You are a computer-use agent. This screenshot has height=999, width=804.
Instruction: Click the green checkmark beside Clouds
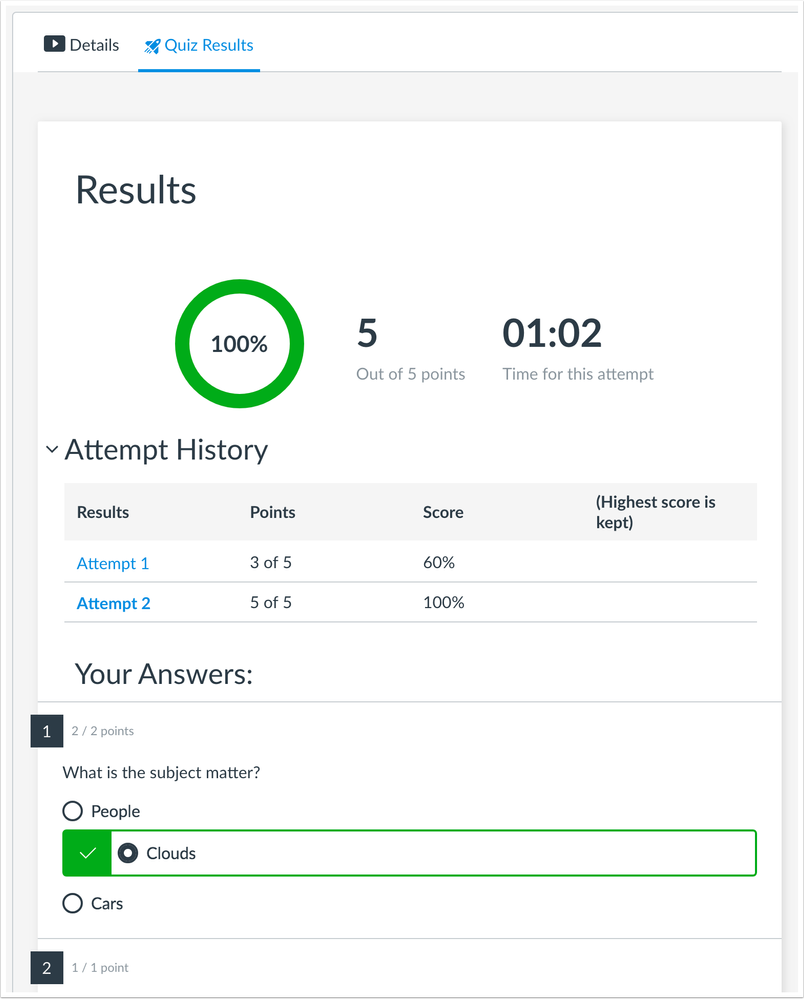(x=87, y=853)
